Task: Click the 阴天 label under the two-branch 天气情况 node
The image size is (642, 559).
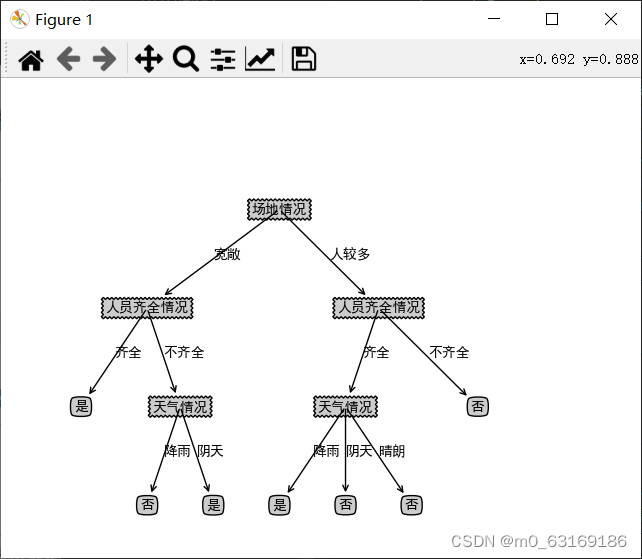Action: coord(210,451)
